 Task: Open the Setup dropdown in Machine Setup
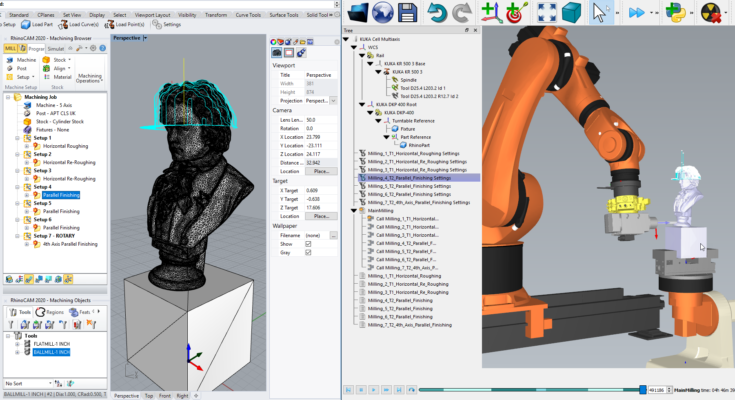click(x=33, y=77)
